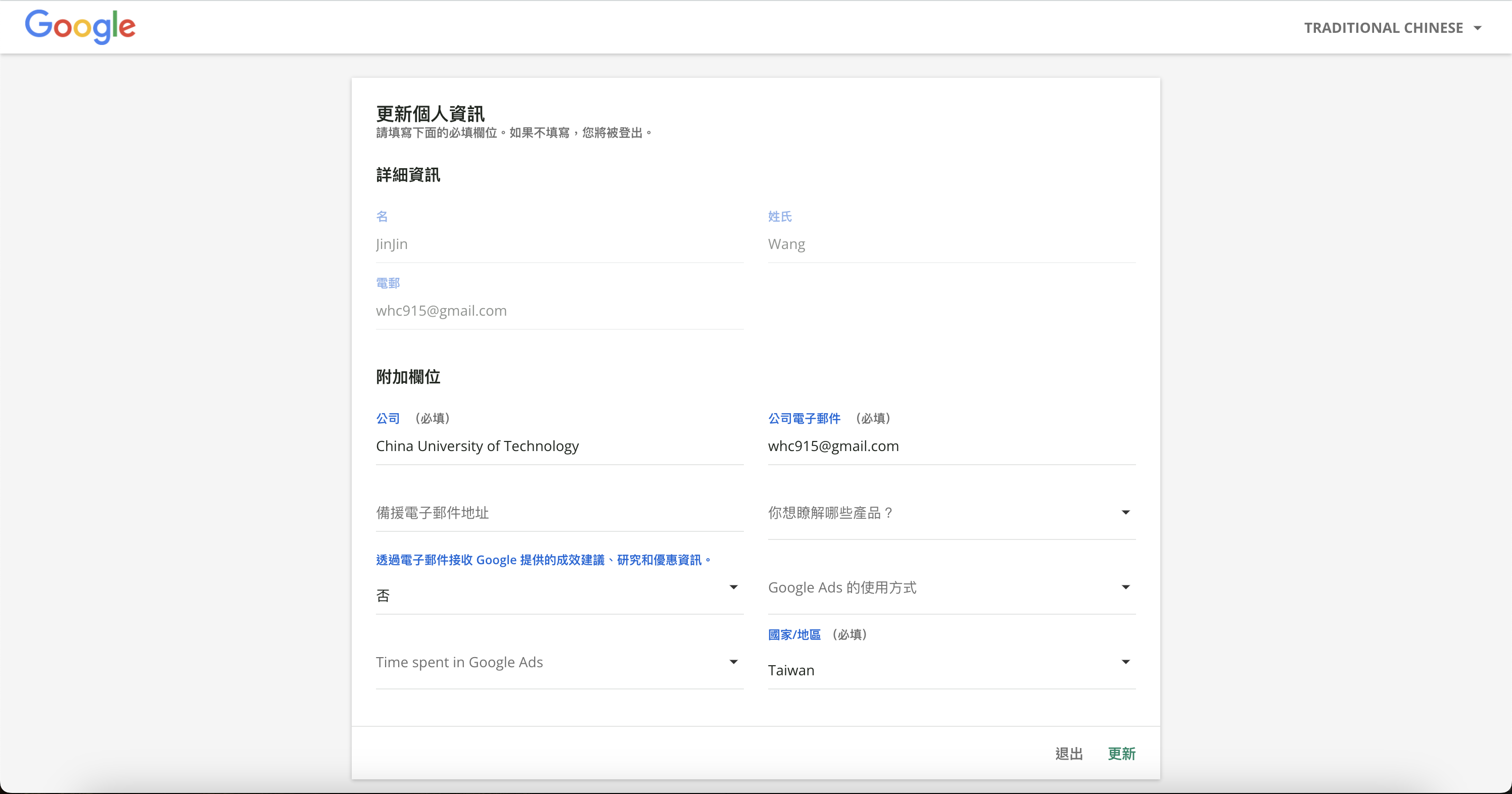The width and height of the screenshot is (1512, 794).
Task: Click the arrow icon next to Google Ads 的使用方式
Action: click(x=1125, y=587)
